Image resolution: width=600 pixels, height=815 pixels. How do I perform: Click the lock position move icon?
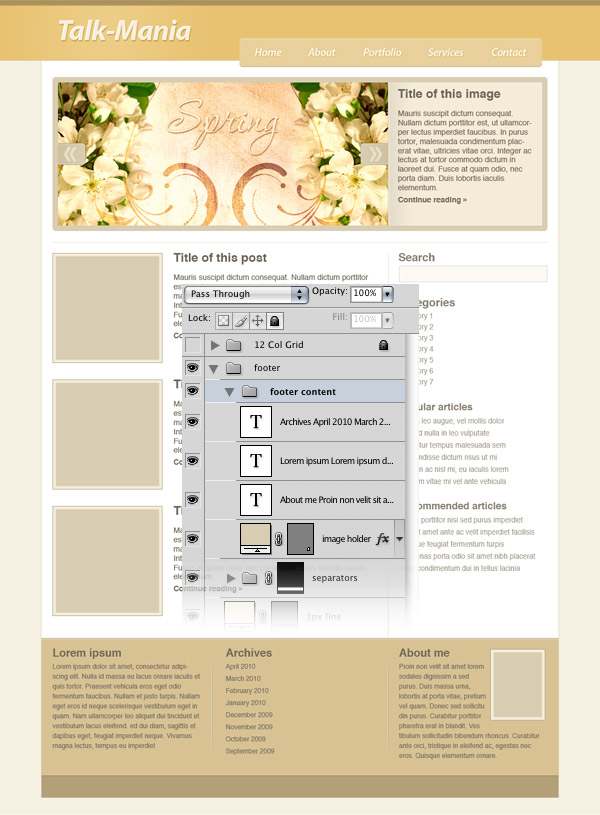pos(257,321)
